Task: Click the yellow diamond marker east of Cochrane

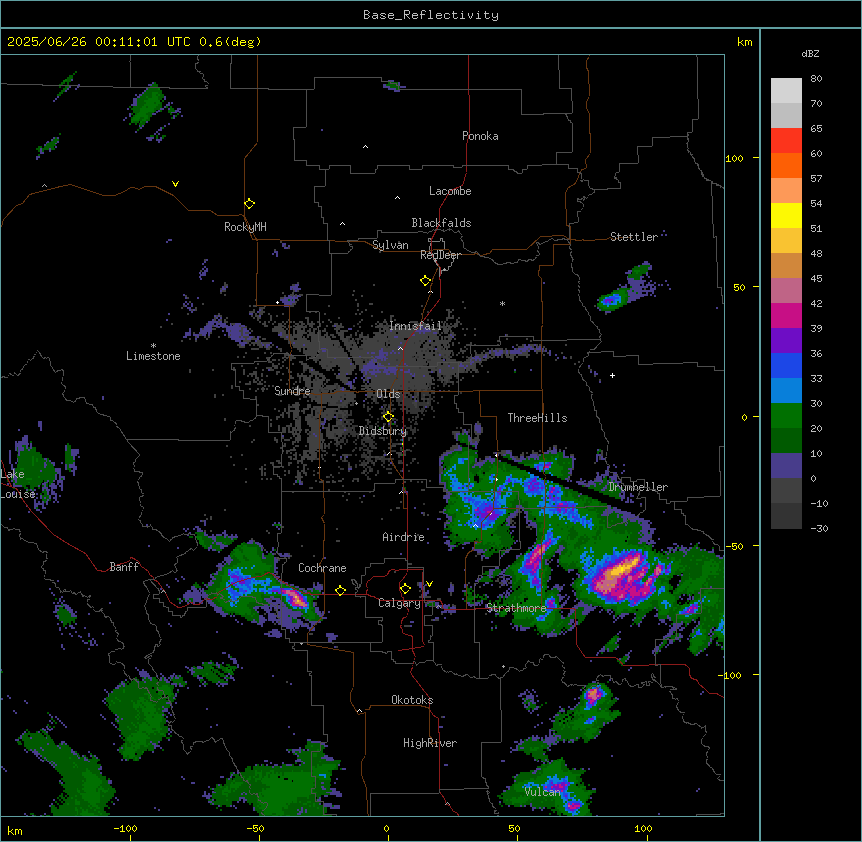Action: (340, 590)
